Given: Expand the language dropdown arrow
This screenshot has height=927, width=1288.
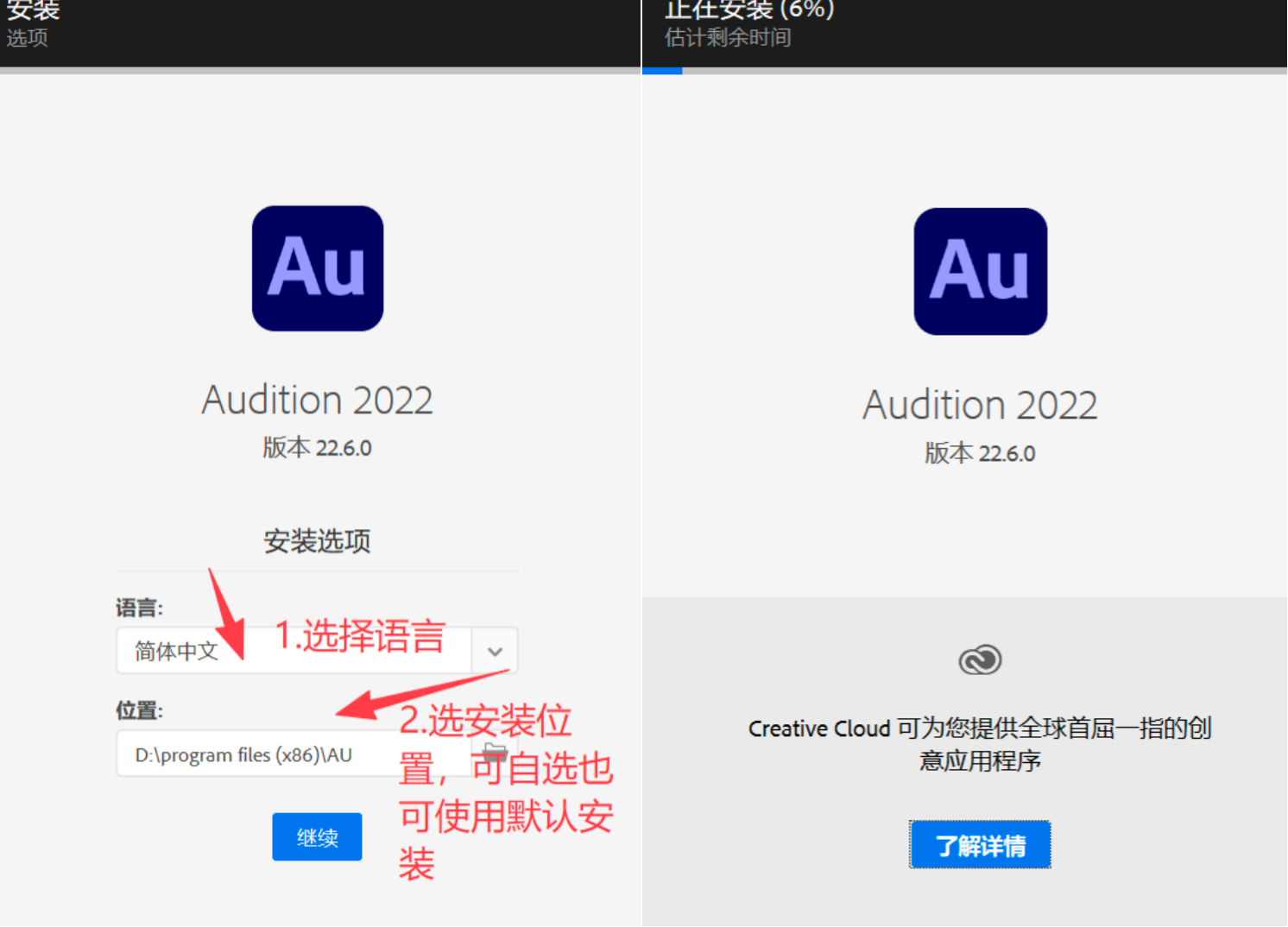Looking at the screenshot, I should pyautogui.click(x=495, y=651).
